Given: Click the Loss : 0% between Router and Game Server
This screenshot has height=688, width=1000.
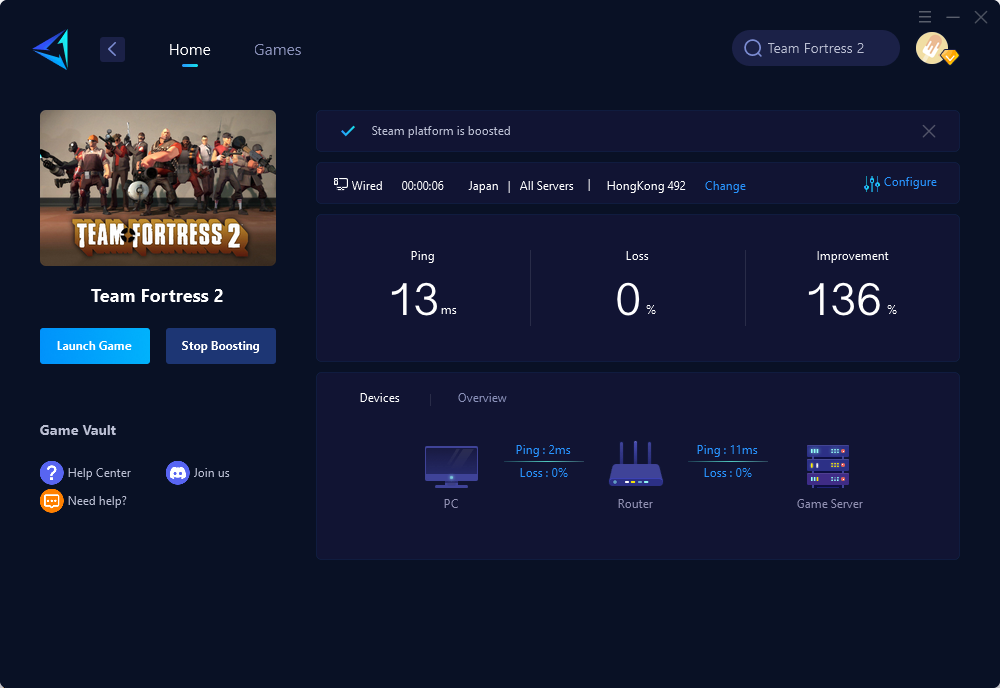Looking at the screenshot, I should 728,473.
